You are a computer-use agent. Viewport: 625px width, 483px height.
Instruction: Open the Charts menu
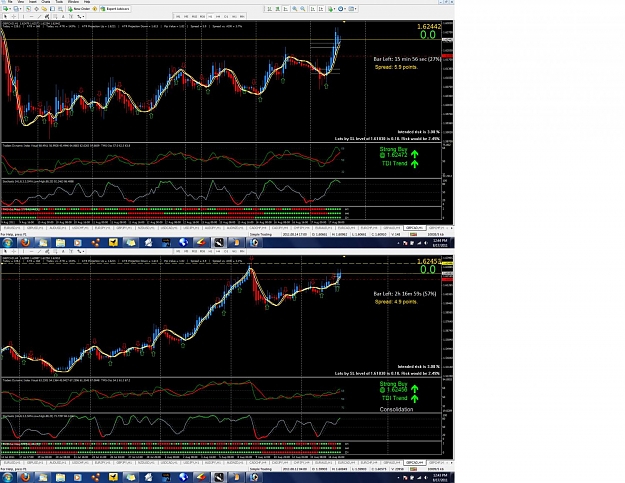pos(46,2)
